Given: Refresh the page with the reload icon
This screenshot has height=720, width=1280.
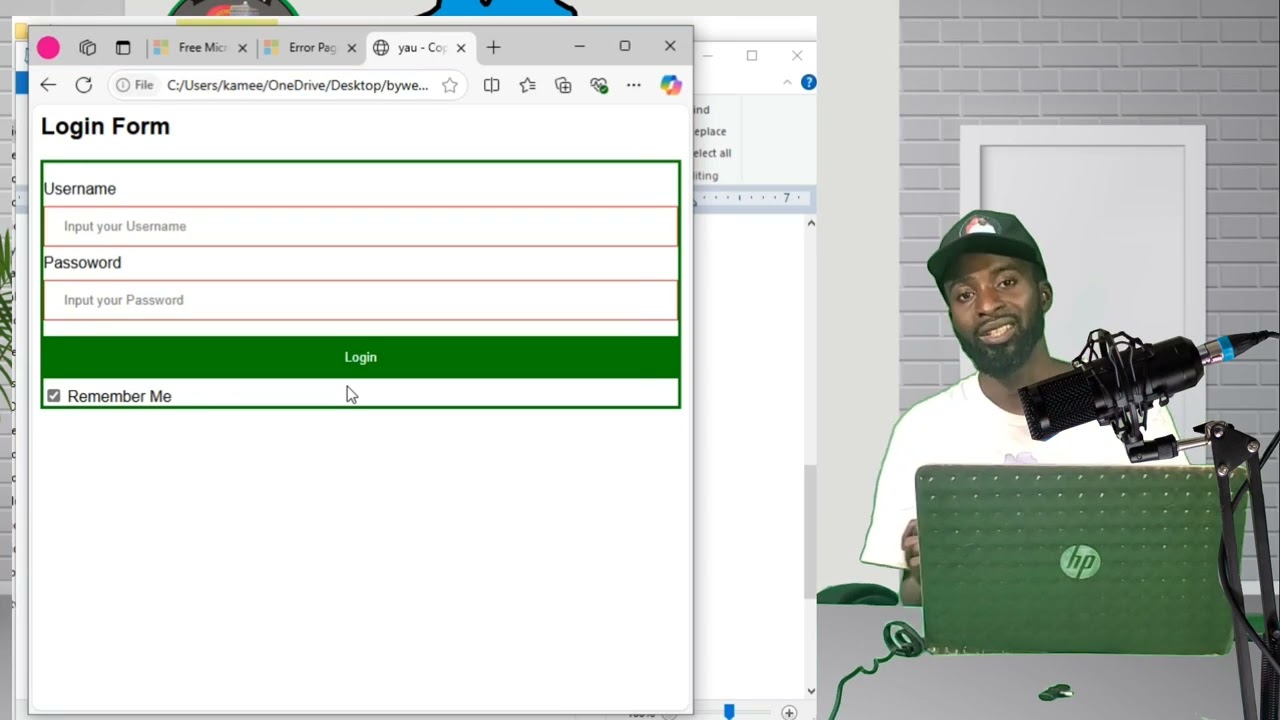Looking at the screenshot, I should coord(84,85).
